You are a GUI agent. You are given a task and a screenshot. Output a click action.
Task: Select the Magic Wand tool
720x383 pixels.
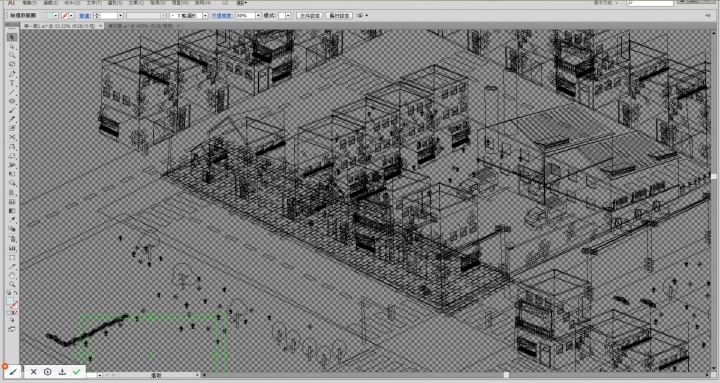(x=12, y=55)
